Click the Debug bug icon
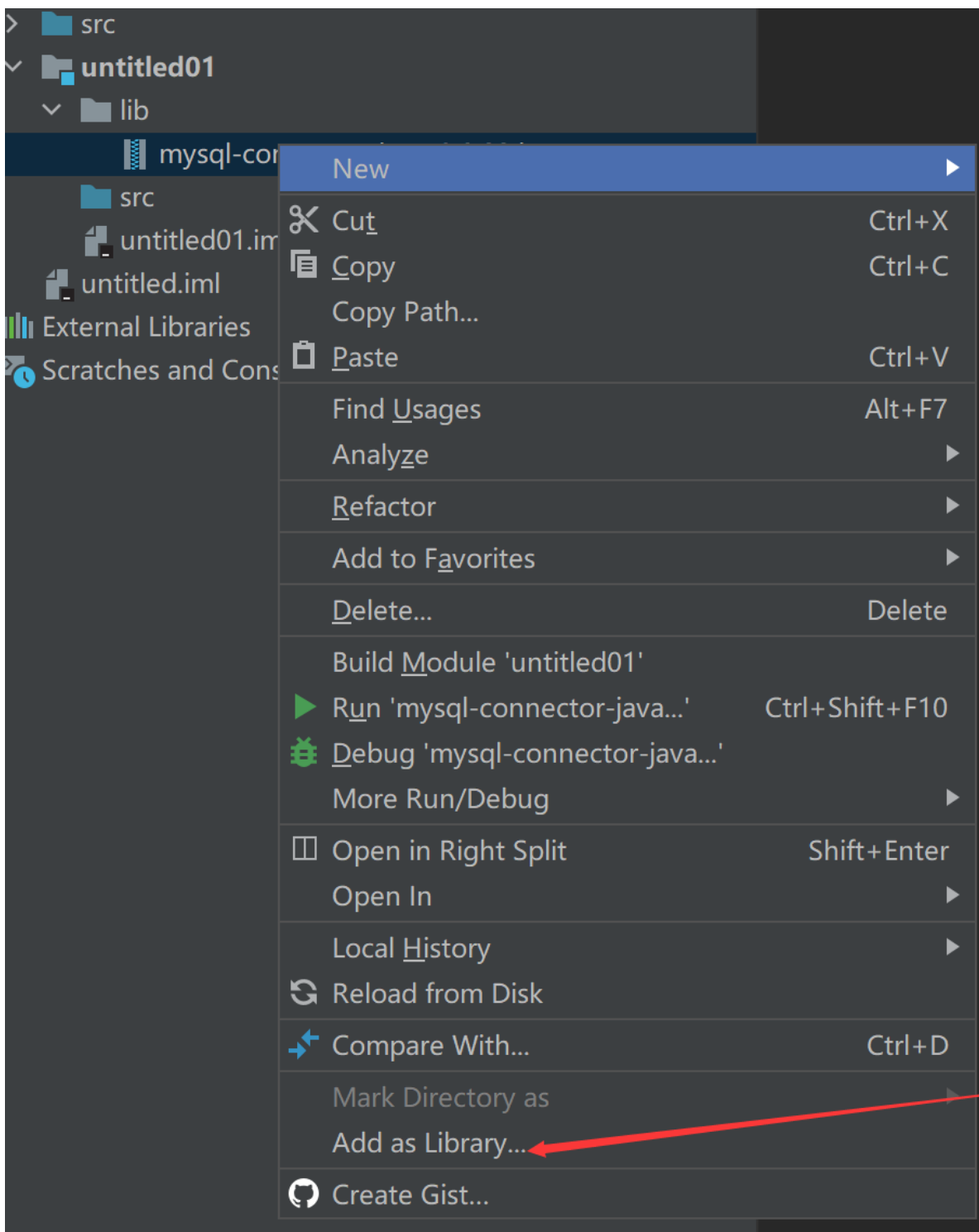The height and width of the screenshot is (1232, 979). click(304, 752)
